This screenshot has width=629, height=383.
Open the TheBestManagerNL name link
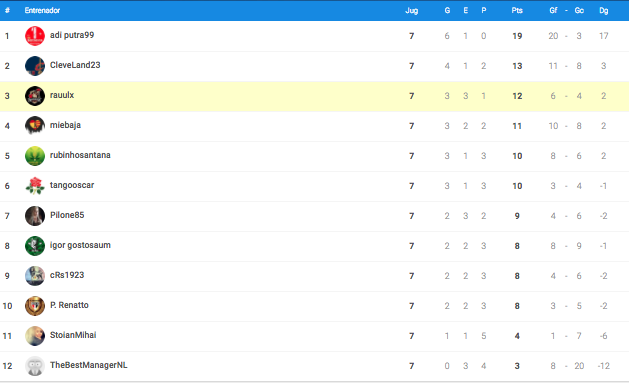click(89, 365)
